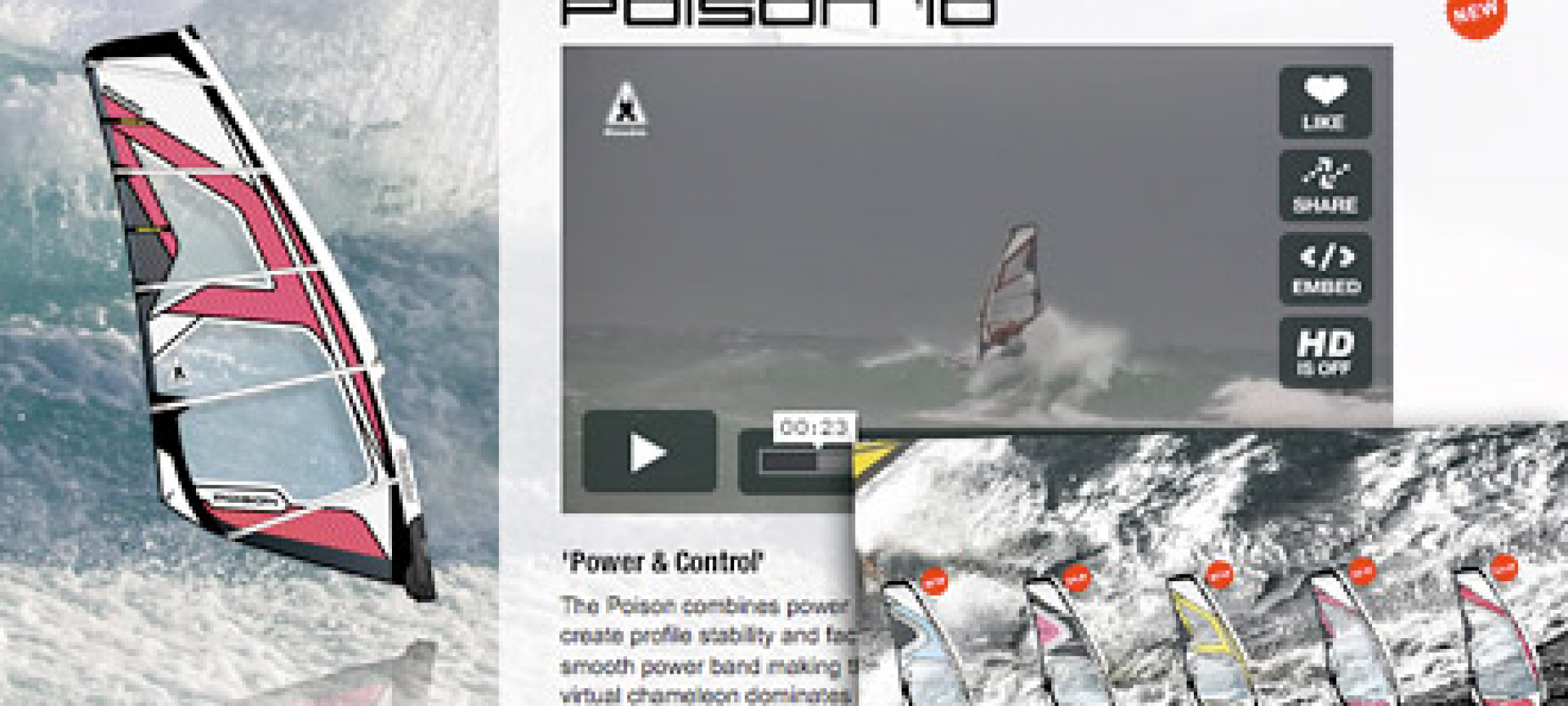
Task: Play the Poison windsurf video
Action: point(649,451)
